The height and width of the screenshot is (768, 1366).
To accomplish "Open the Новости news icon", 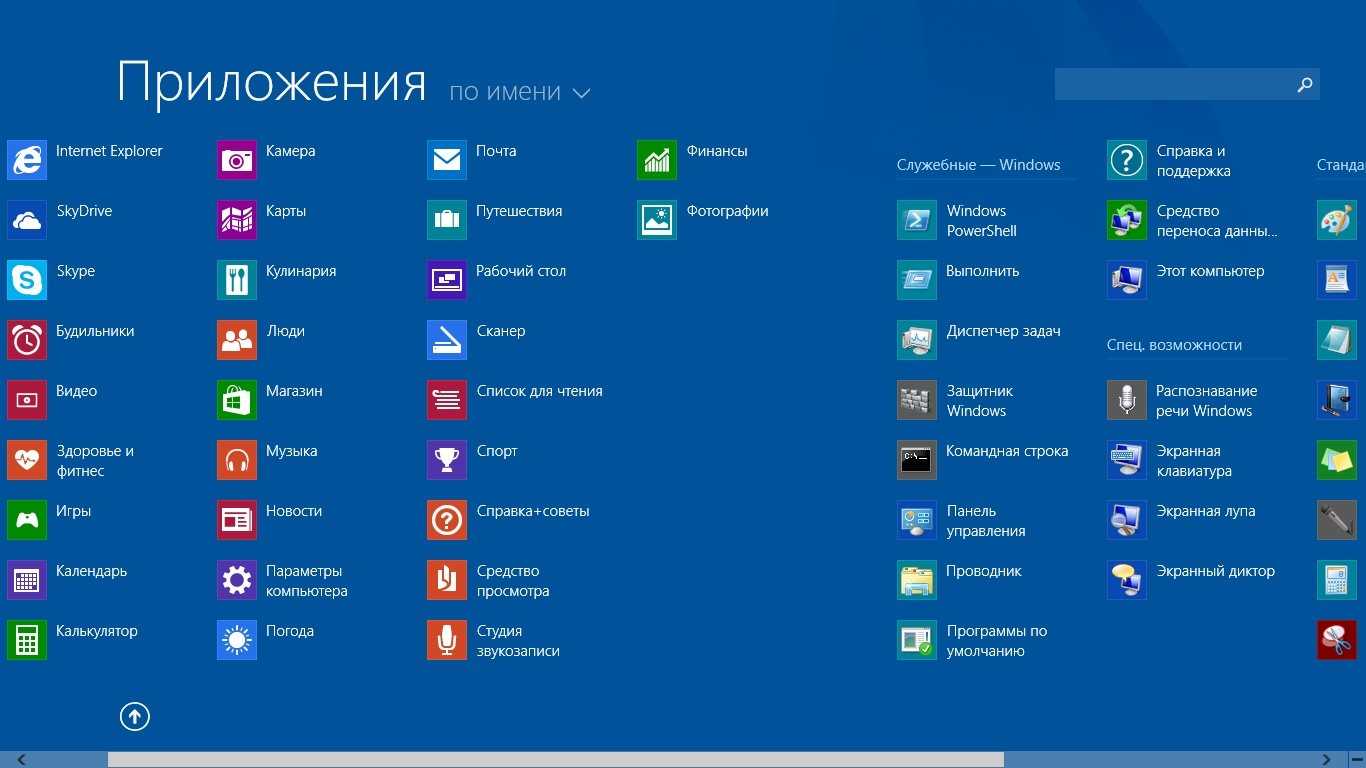I will tap(237, 520).
